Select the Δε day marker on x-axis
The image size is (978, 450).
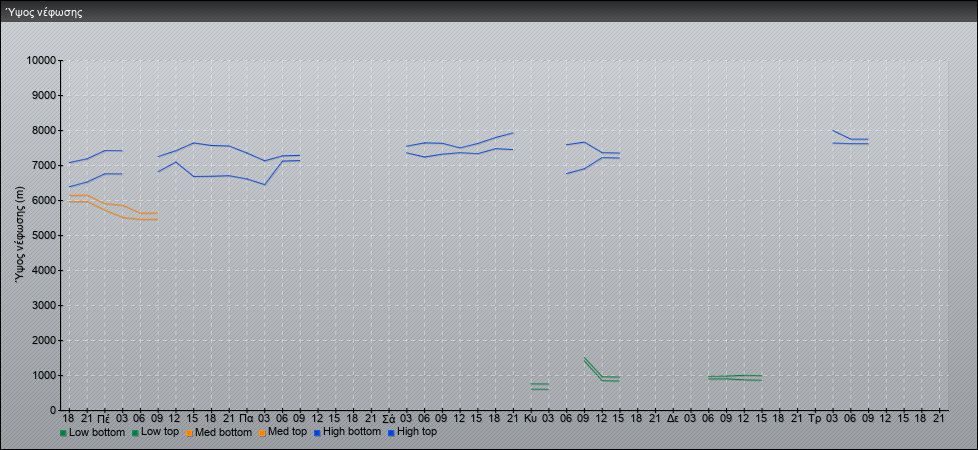point(672,417)
